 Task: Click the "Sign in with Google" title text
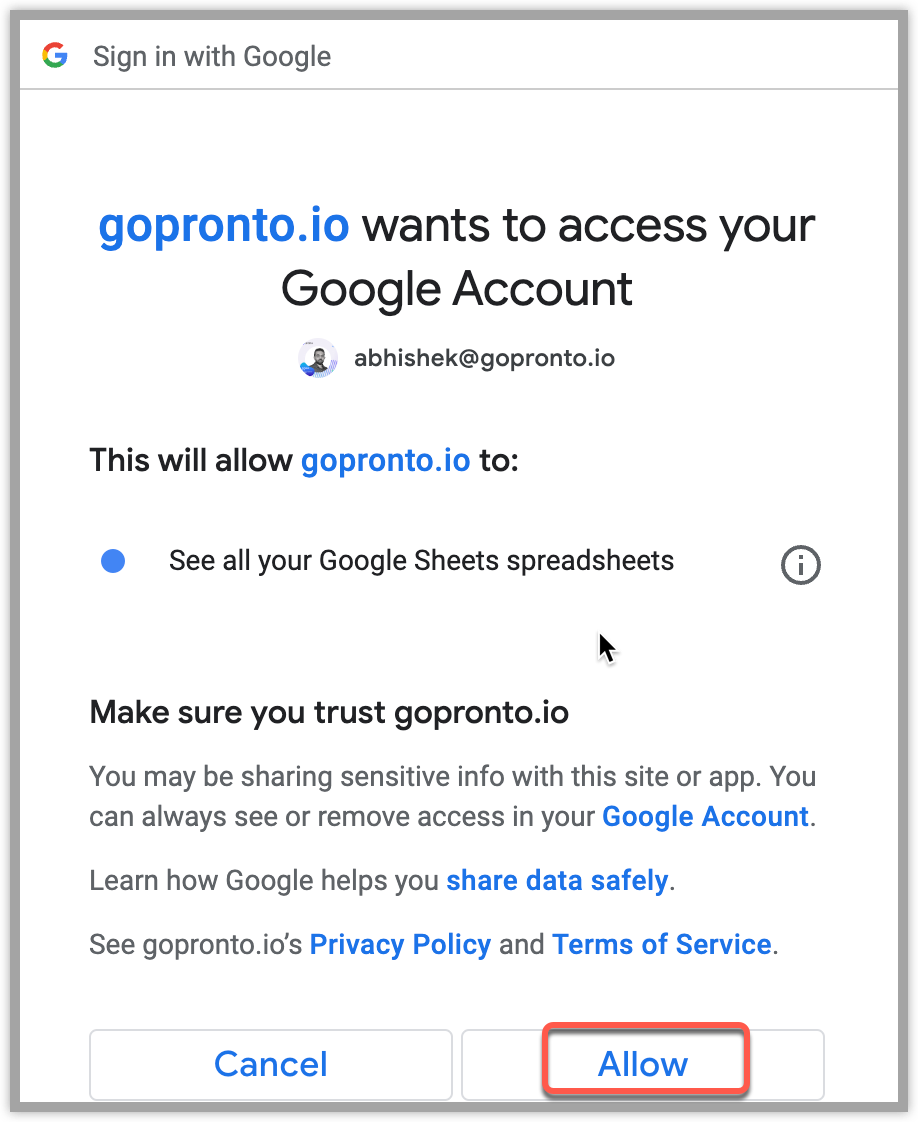(x=212, y=57)
